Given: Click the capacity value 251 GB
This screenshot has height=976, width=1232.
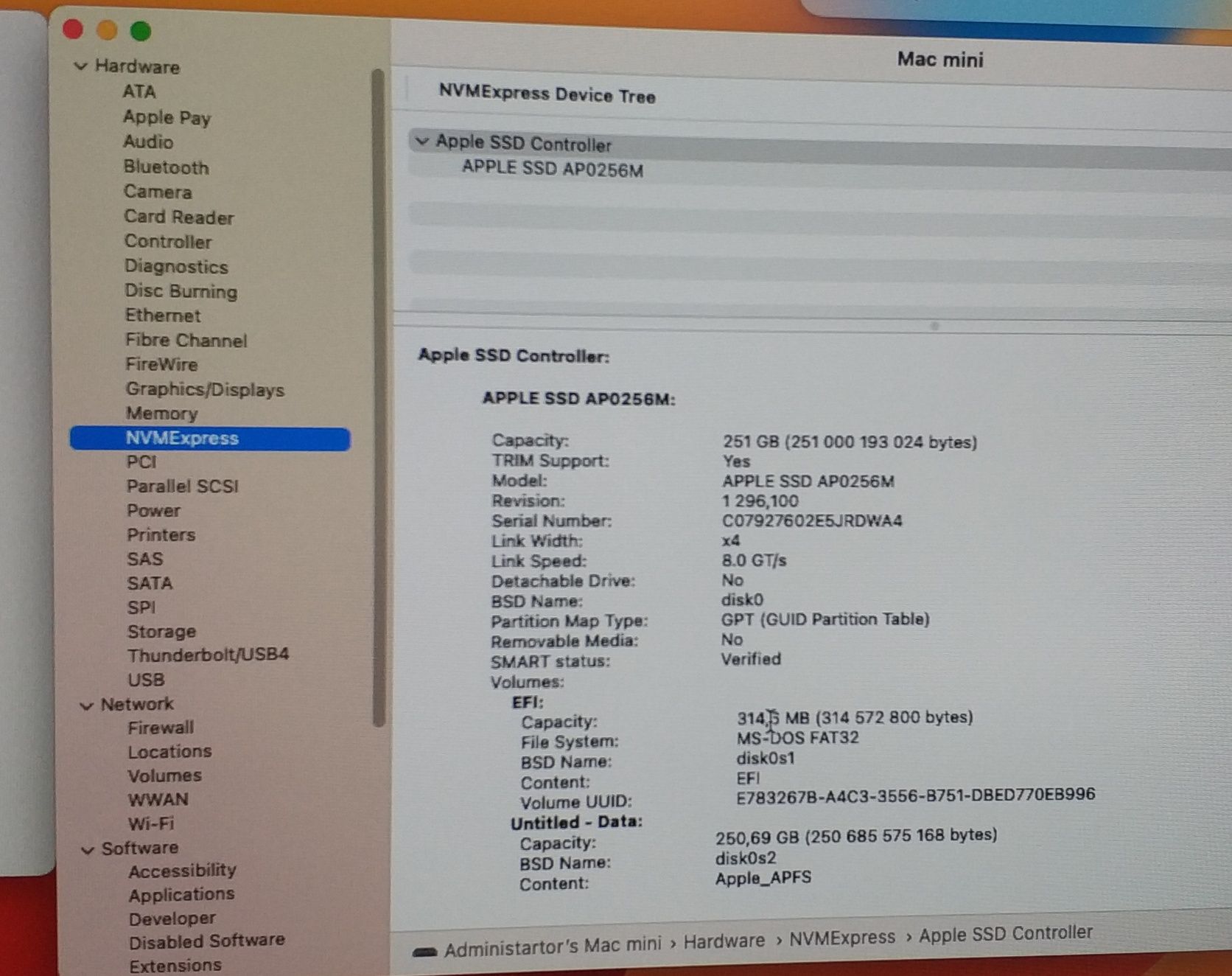Looking at the screenshot, I should 850,442.
